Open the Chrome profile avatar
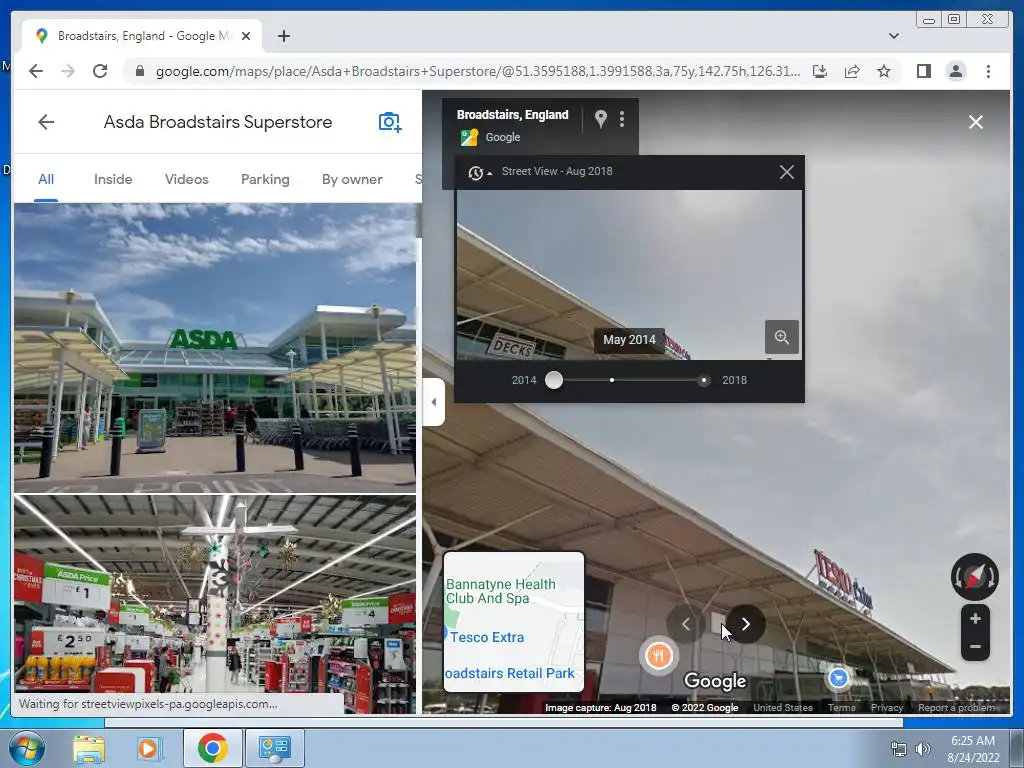The width and height of the screenshot is (1024, 768). pos(955,71)
